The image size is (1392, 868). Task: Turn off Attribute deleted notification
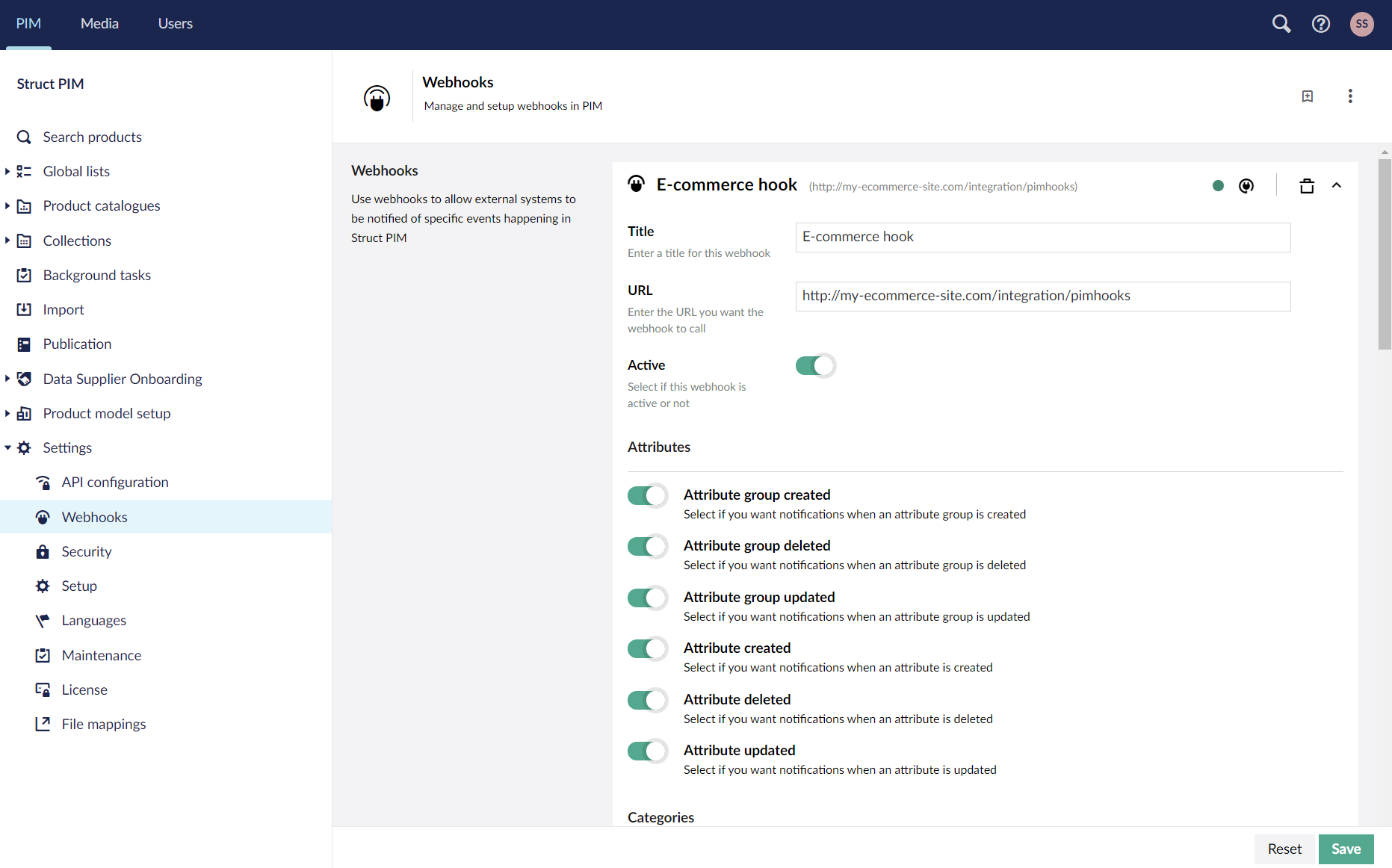[x=647, y=700]
